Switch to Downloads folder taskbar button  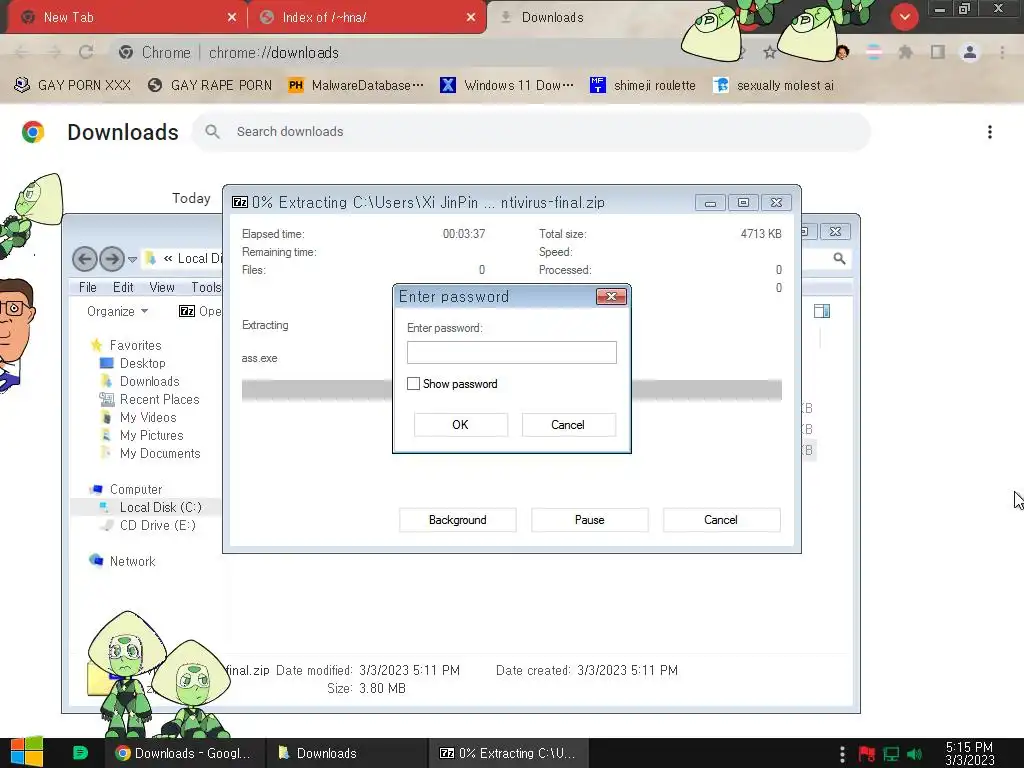(346, 753)
